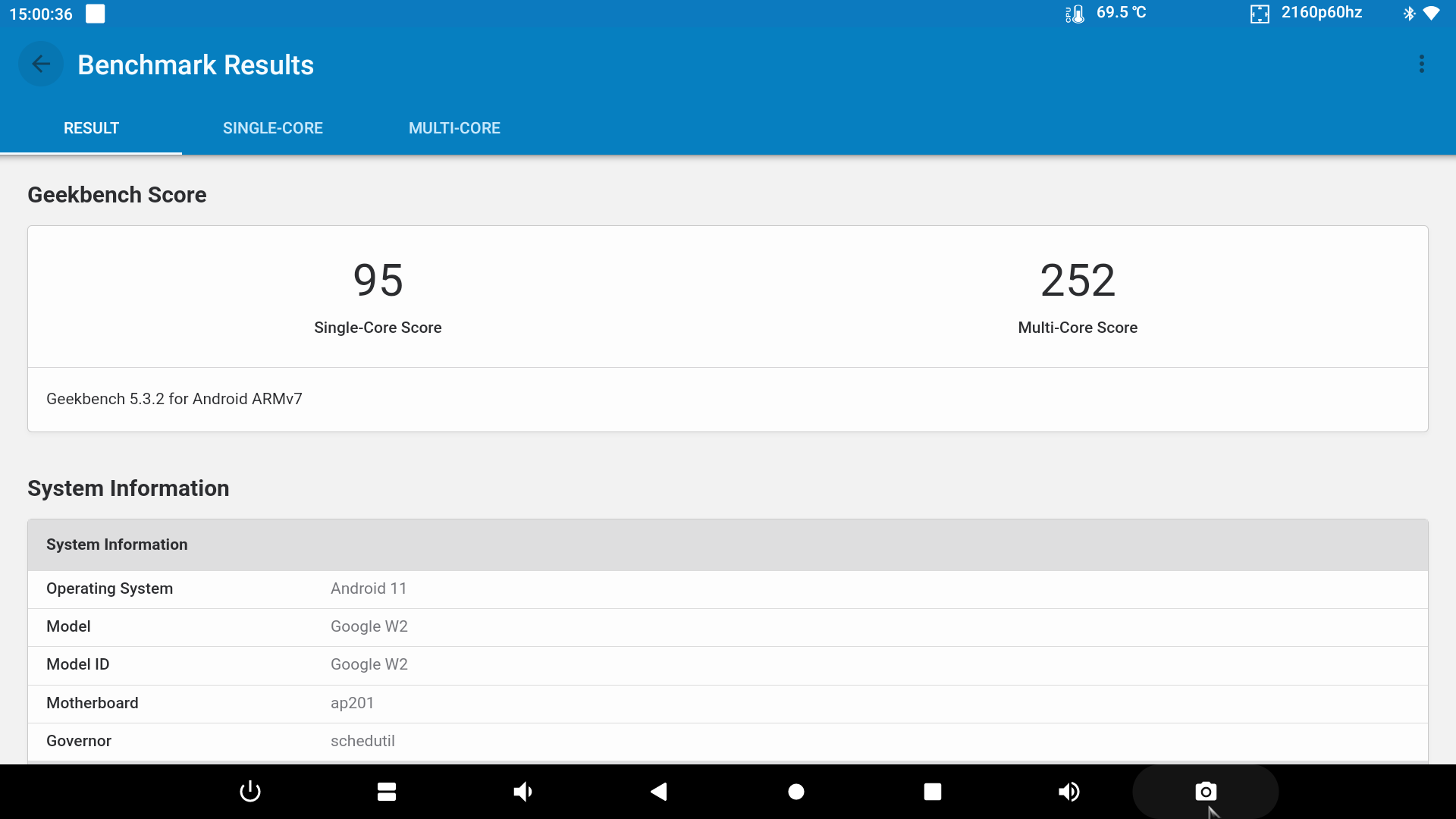Switch to the SINGLE-CORE tab
The width and height of the screenshot is (1456, 819).
pyautogui.click(x=273, y=128)
